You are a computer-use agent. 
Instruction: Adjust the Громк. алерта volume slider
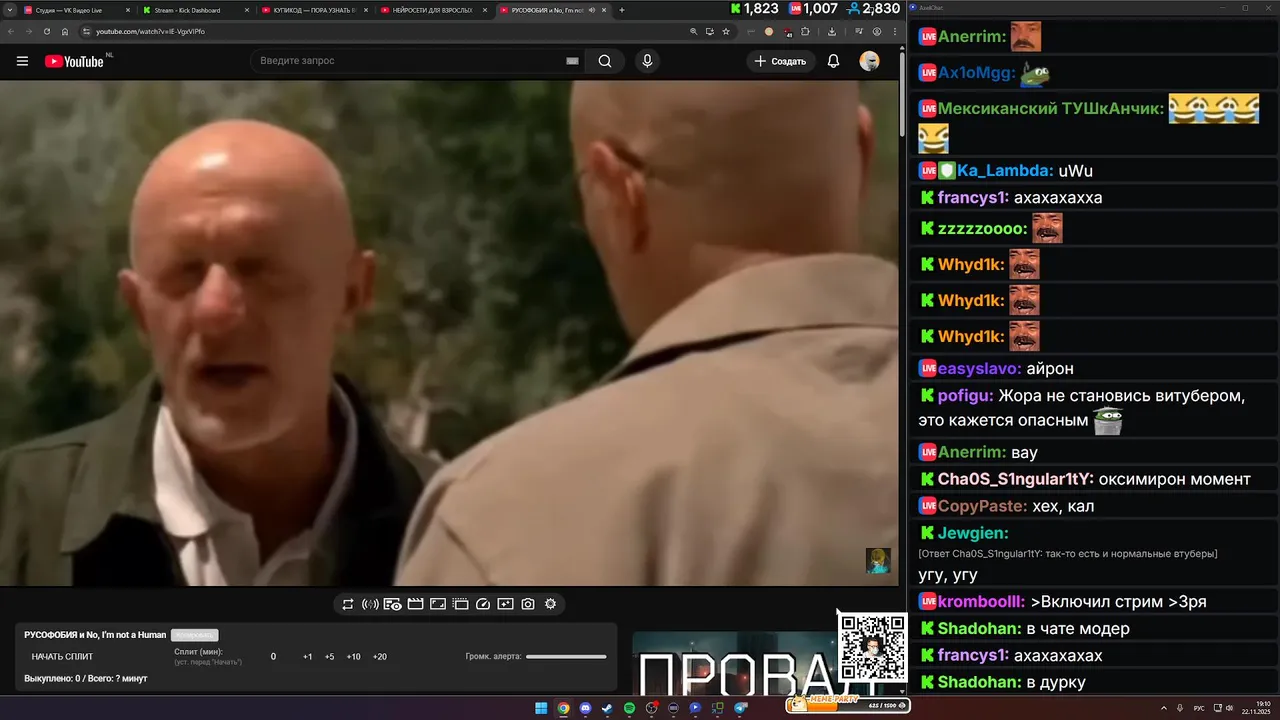566,657
